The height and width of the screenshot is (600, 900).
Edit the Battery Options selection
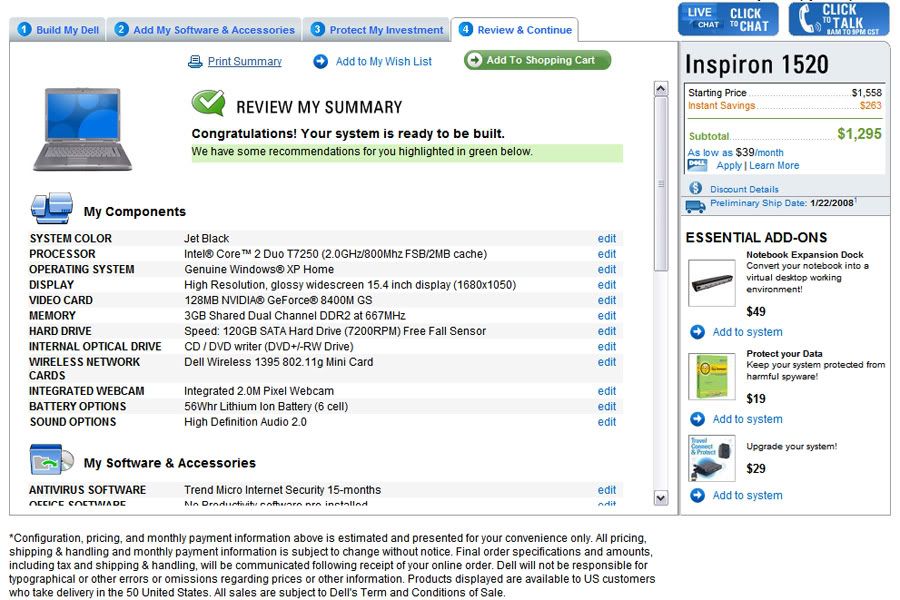[x=607, y=407]
